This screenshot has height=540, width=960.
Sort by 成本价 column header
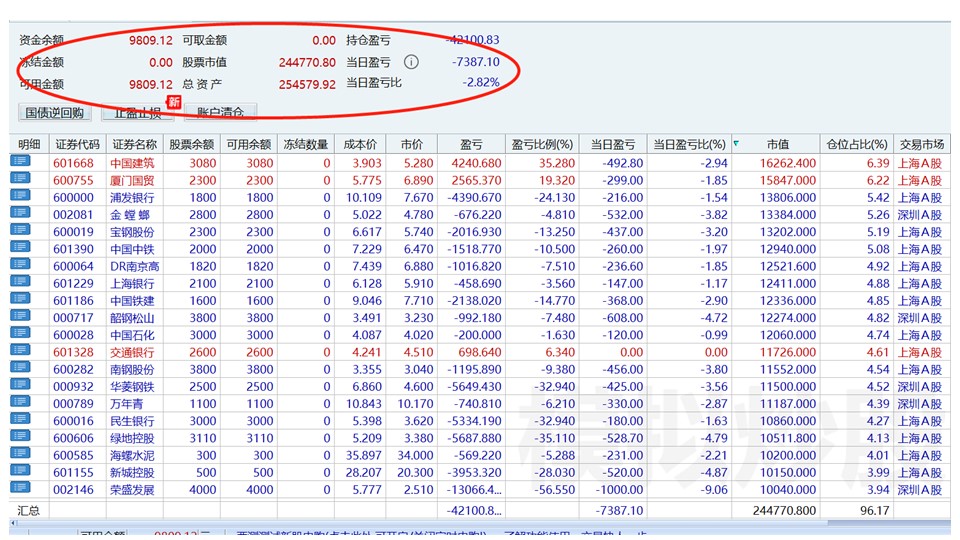coord(360,144)
